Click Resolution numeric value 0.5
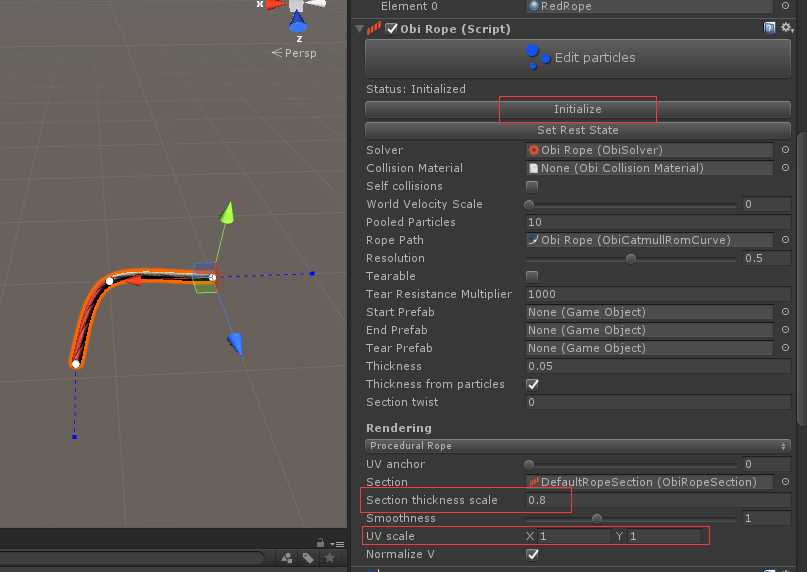Screen dimensions: 807x572 [767, 258]
